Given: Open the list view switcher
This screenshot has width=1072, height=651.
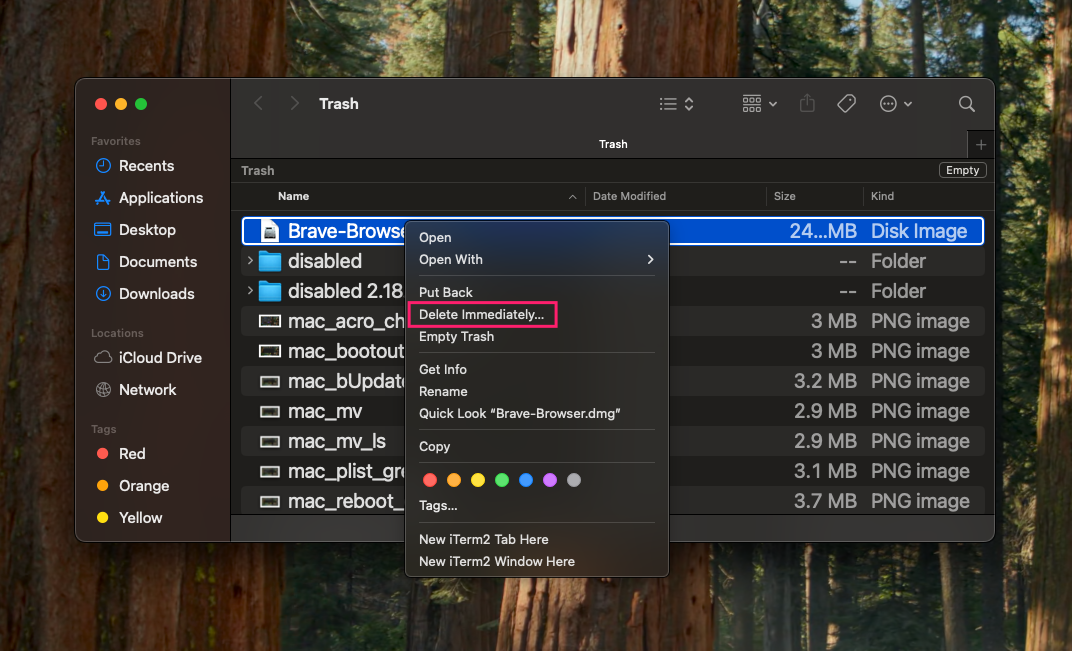Looking at the screenshot, I should click(x=676, y=104).
